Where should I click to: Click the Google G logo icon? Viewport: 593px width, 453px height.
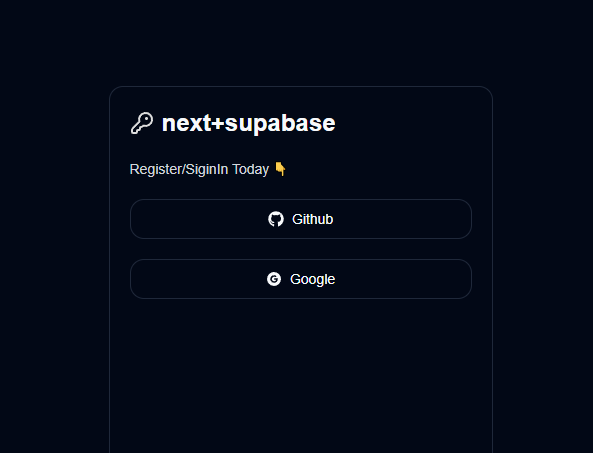274,279
